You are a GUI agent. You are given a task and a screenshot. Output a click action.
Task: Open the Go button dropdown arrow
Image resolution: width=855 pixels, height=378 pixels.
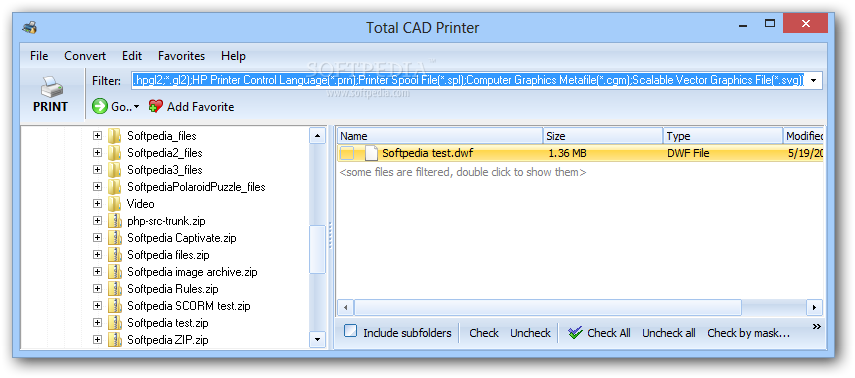136,107
